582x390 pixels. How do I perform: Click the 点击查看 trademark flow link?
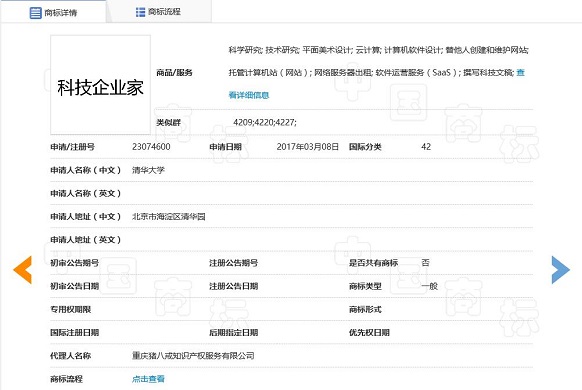[x=148, y=379]
